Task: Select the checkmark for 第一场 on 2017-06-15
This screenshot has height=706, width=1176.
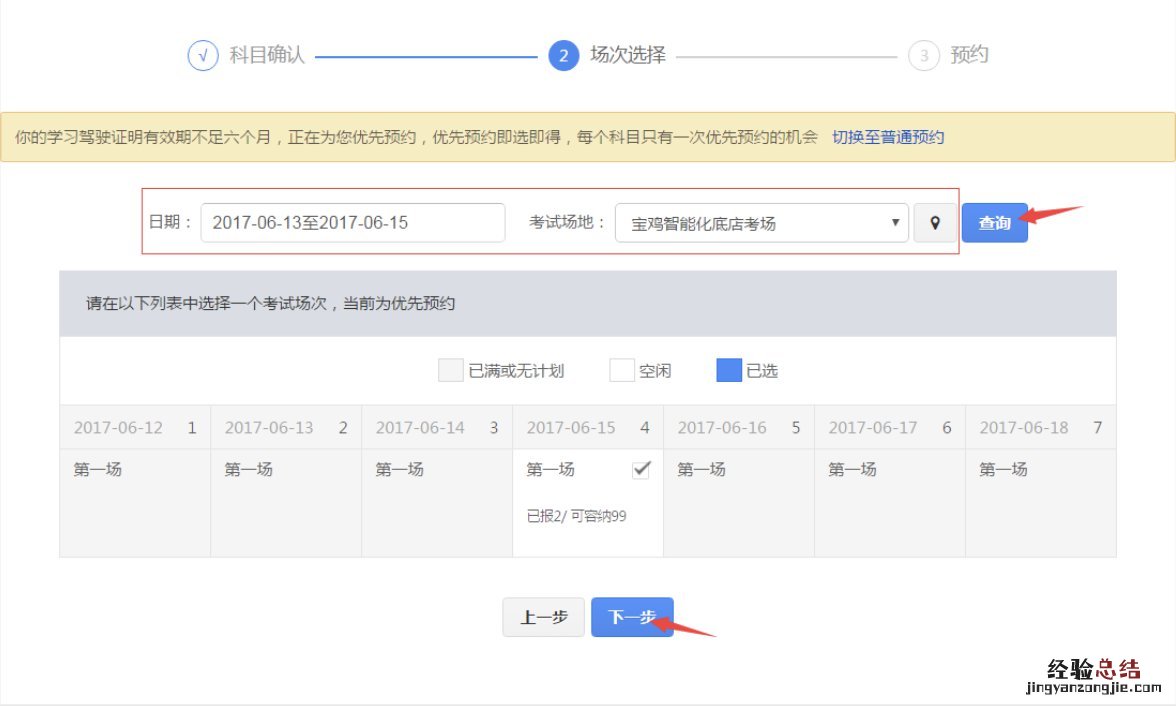Action: (x=643, y=467)
